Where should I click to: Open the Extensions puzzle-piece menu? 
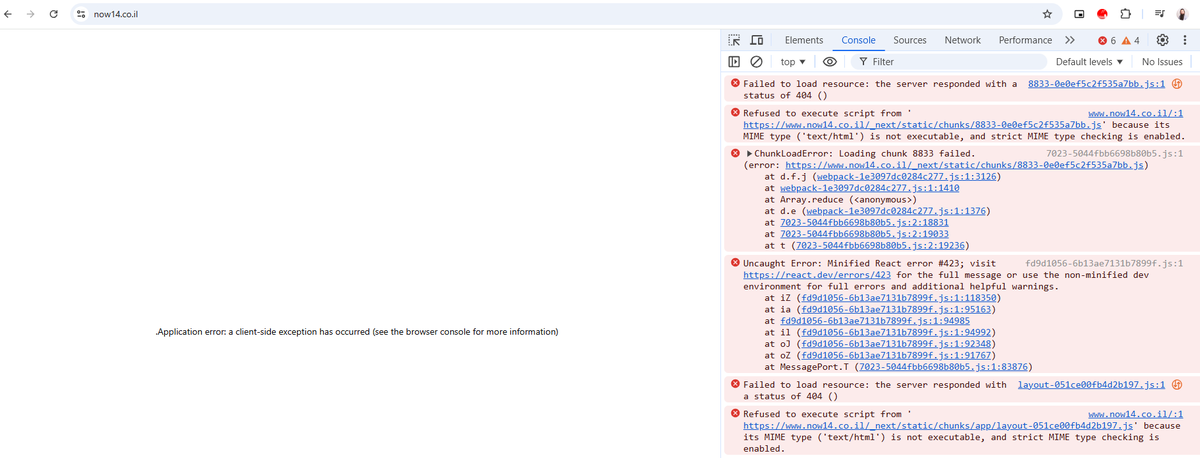point(1125,14)
